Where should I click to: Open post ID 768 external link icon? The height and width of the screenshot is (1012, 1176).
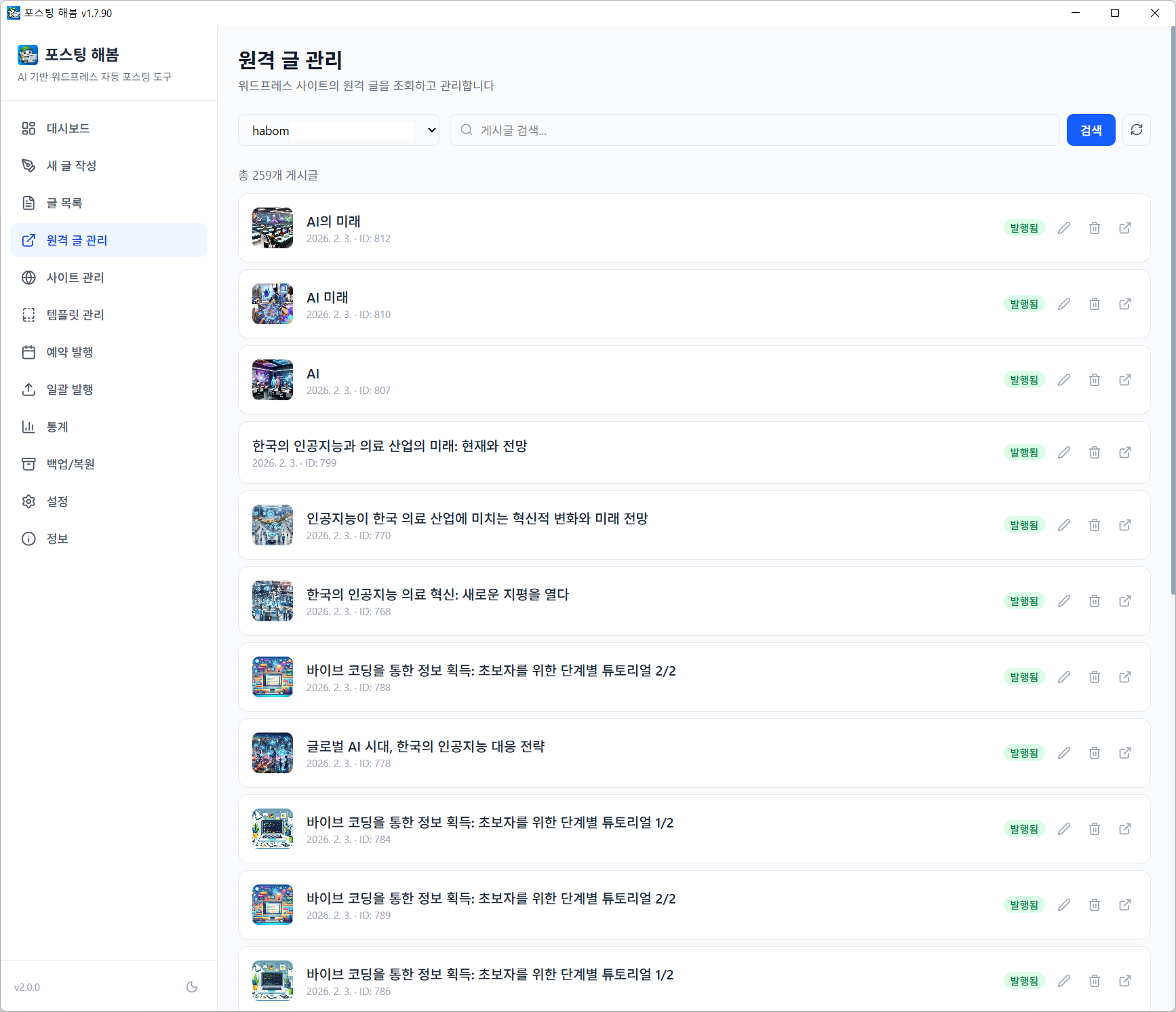point(1125,601)
